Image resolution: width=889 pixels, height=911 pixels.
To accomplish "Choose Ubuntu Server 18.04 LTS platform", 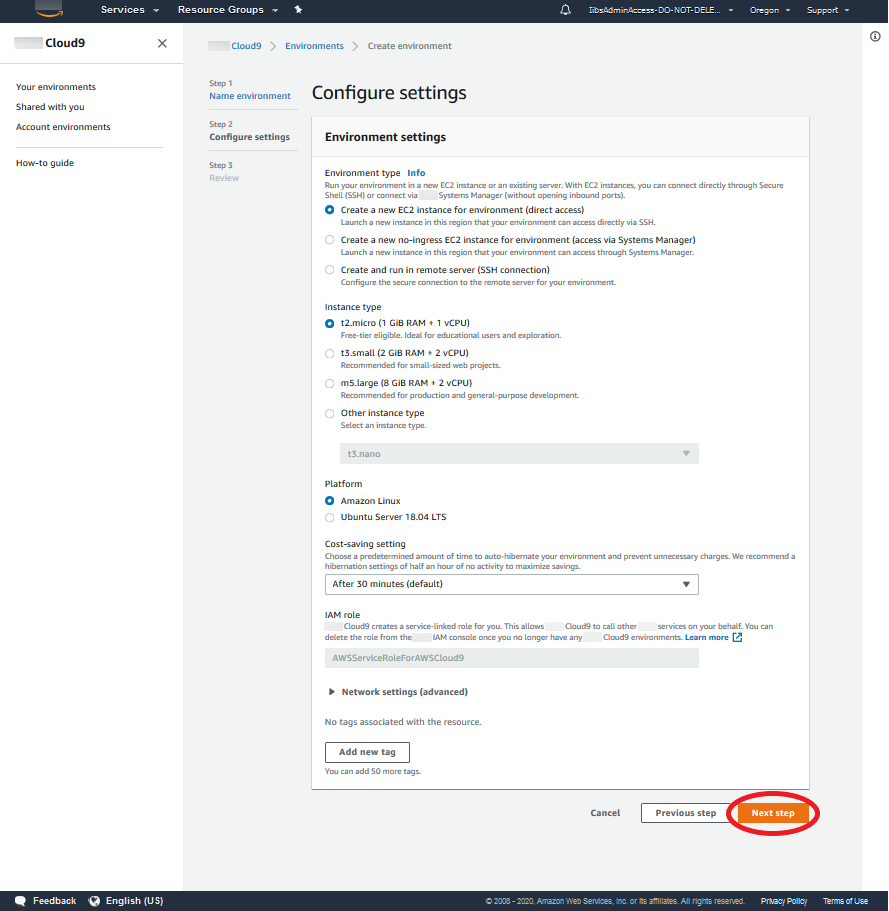I will coord(330,517).
